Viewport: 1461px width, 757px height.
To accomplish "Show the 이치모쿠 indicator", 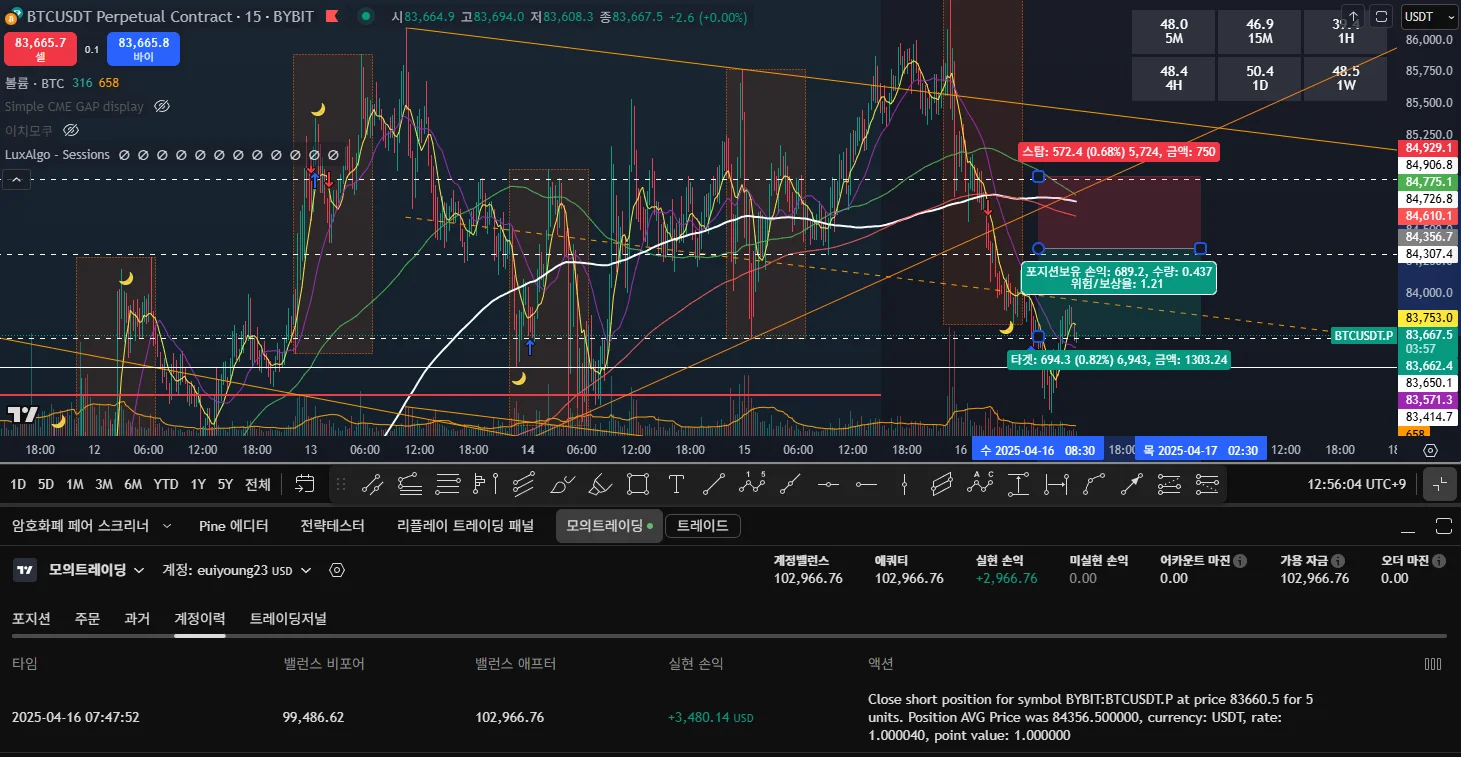I will [71, 130].
